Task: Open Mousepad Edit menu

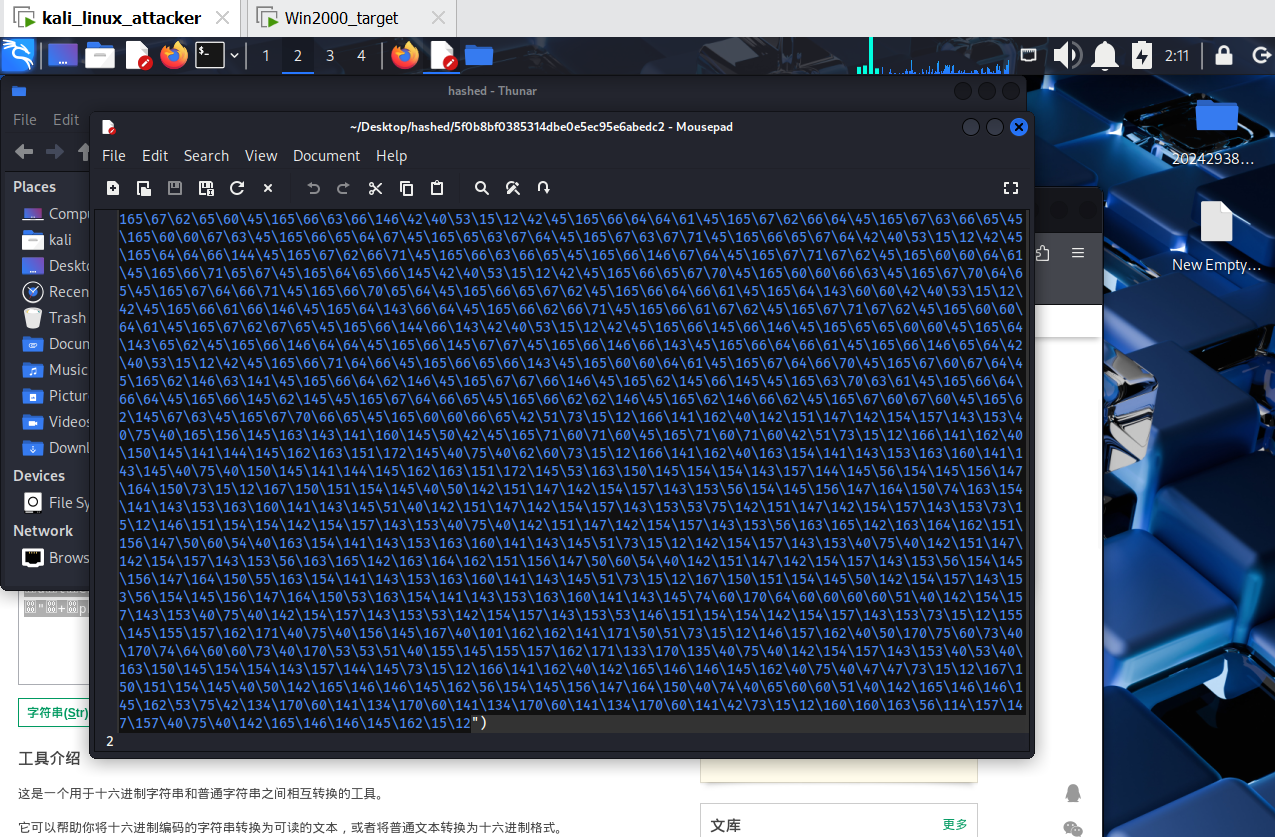Action: click(155, 156)
